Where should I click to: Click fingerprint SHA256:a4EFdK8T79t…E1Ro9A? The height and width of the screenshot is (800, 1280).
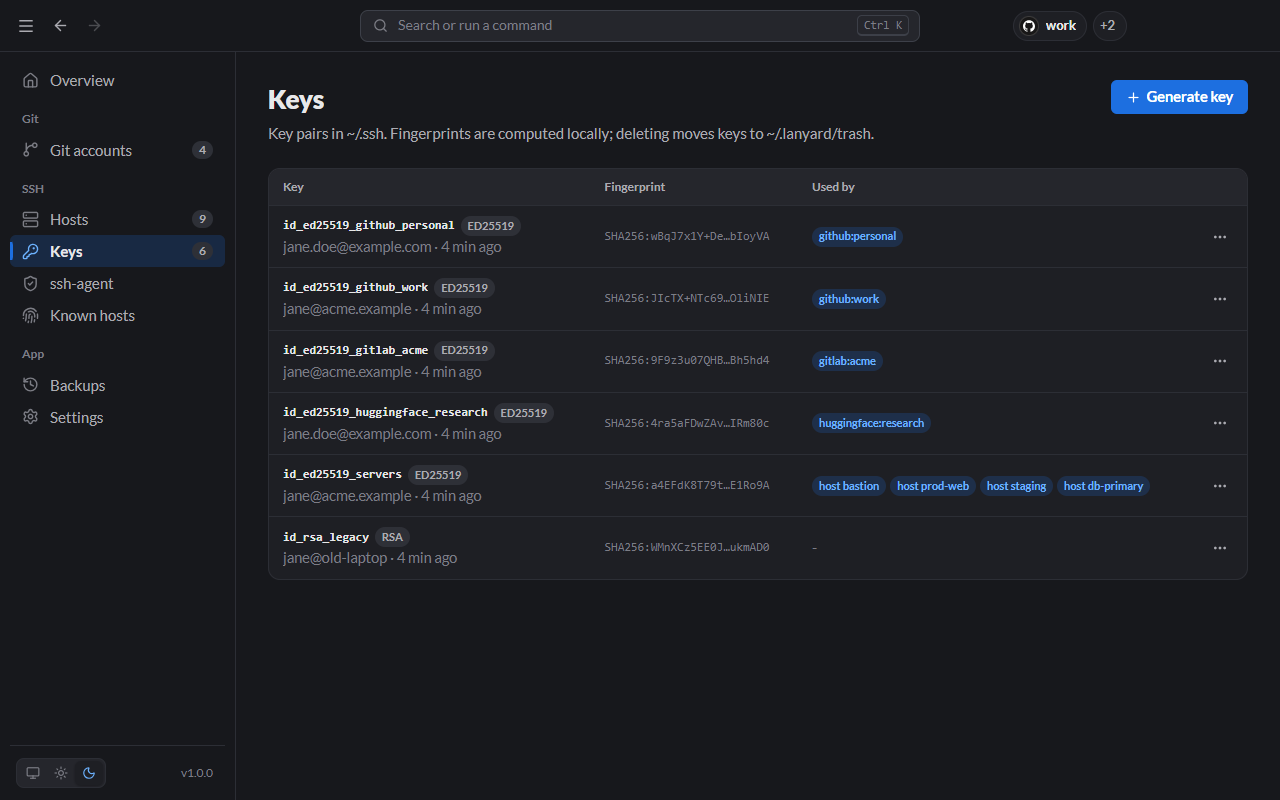pos(687,486)
